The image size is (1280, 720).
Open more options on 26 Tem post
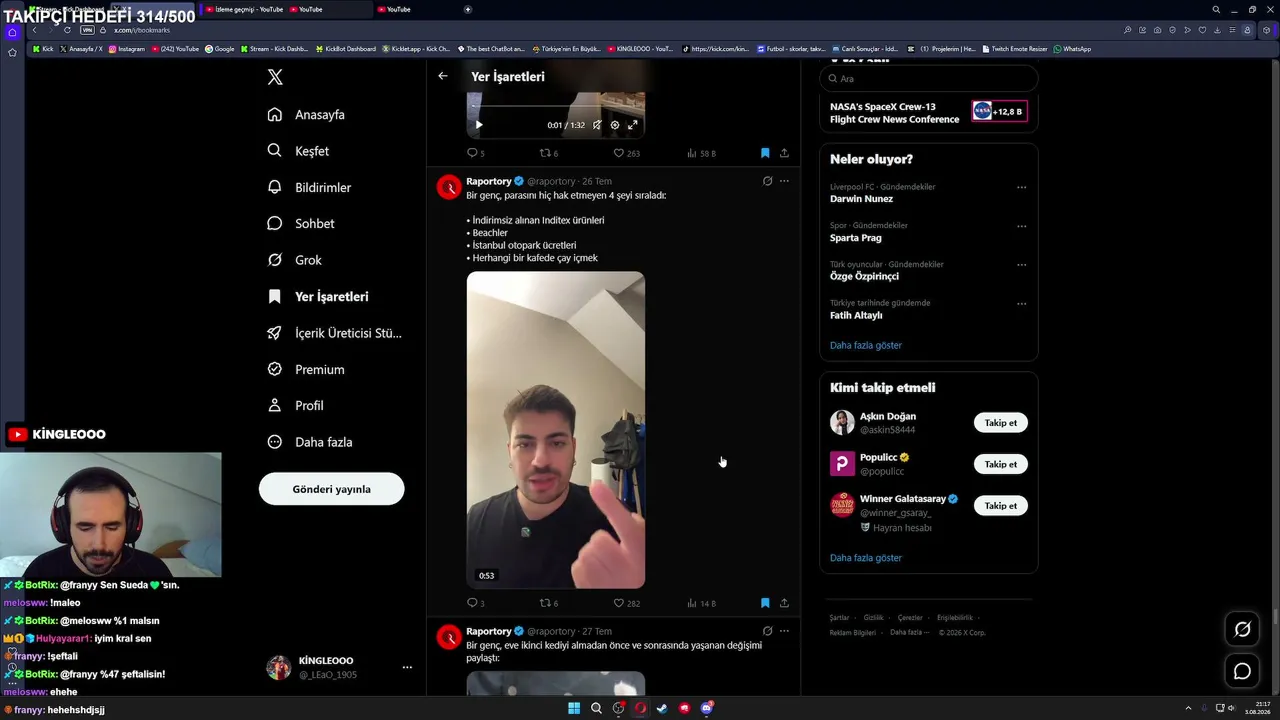point(784,181)
